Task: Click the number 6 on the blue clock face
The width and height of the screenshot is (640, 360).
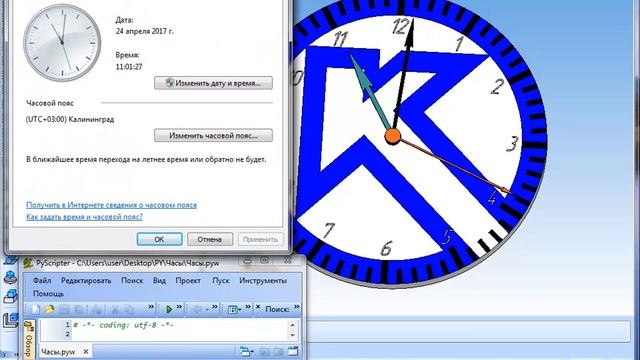Action: coord(387,248)
